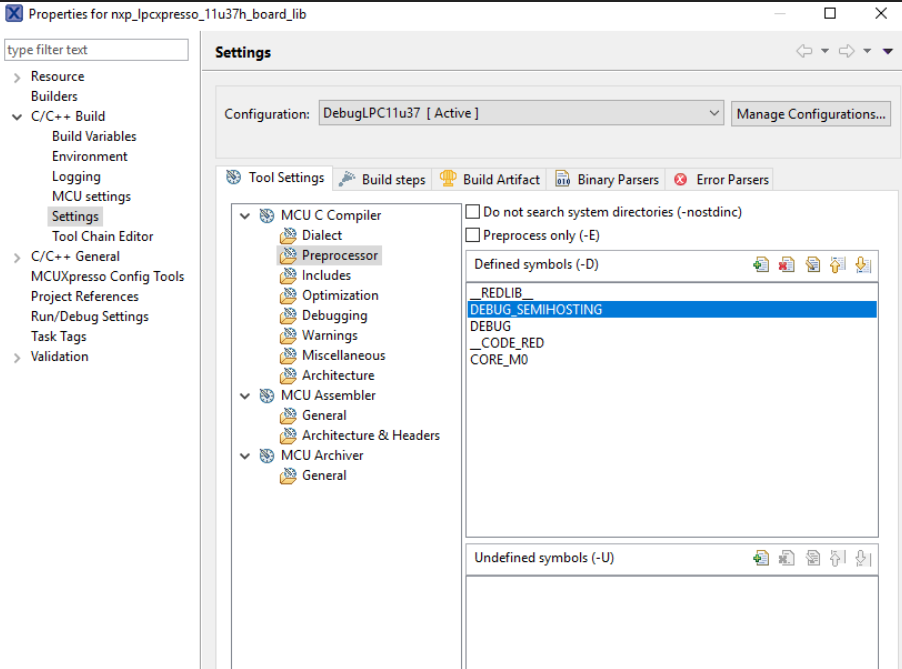Screen dimensions: 902x669
Task: Add a new defined symbol (-D)
Action: click(762, 265)
